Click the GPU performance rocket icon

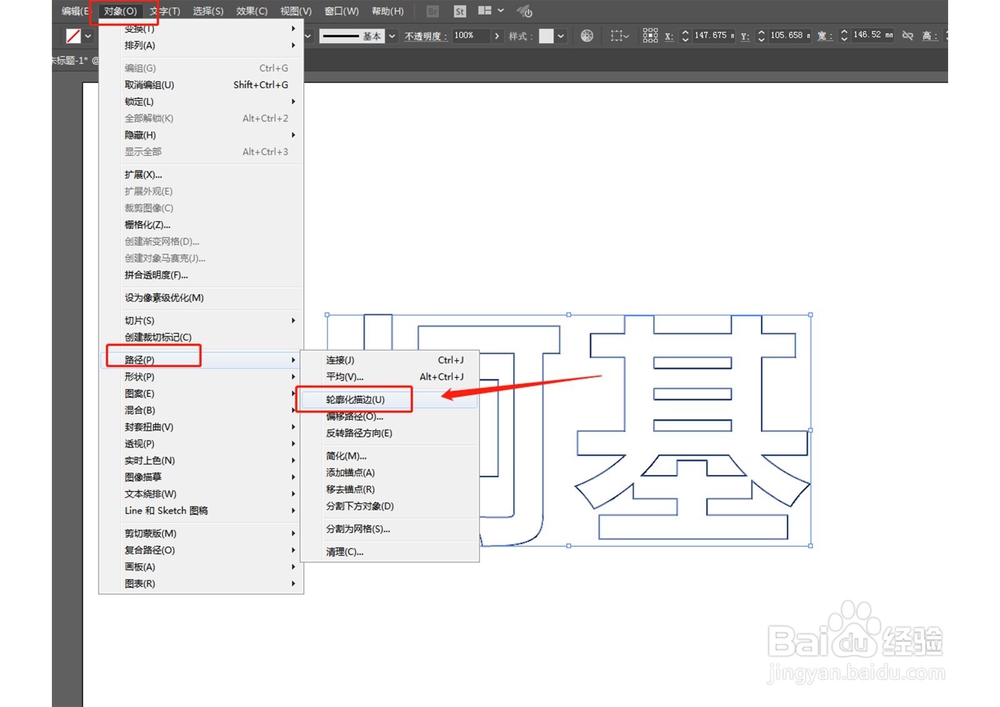524,11
